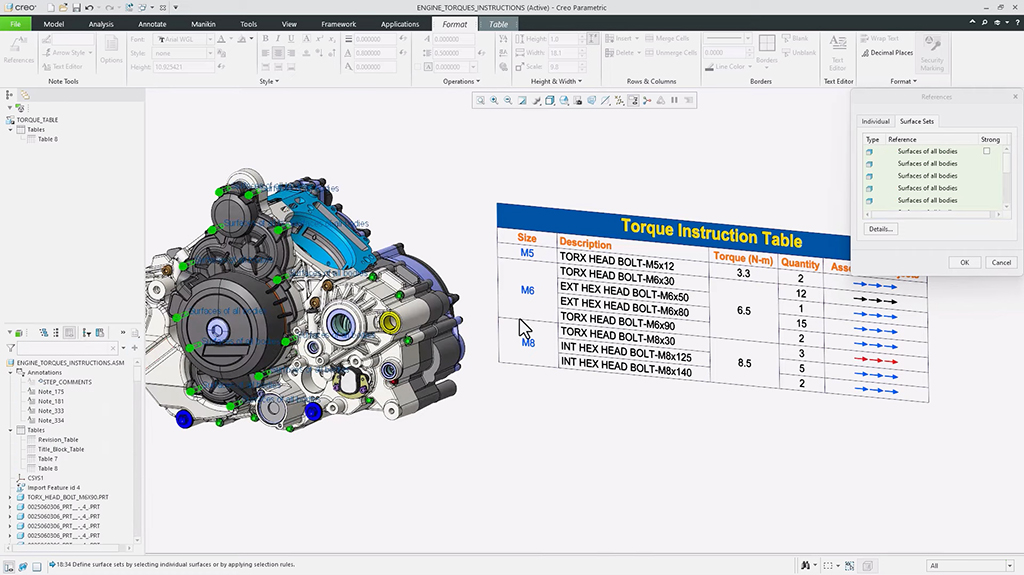1024x575 pixels.
Task: Open file using the folder icon
Action: 63,7
